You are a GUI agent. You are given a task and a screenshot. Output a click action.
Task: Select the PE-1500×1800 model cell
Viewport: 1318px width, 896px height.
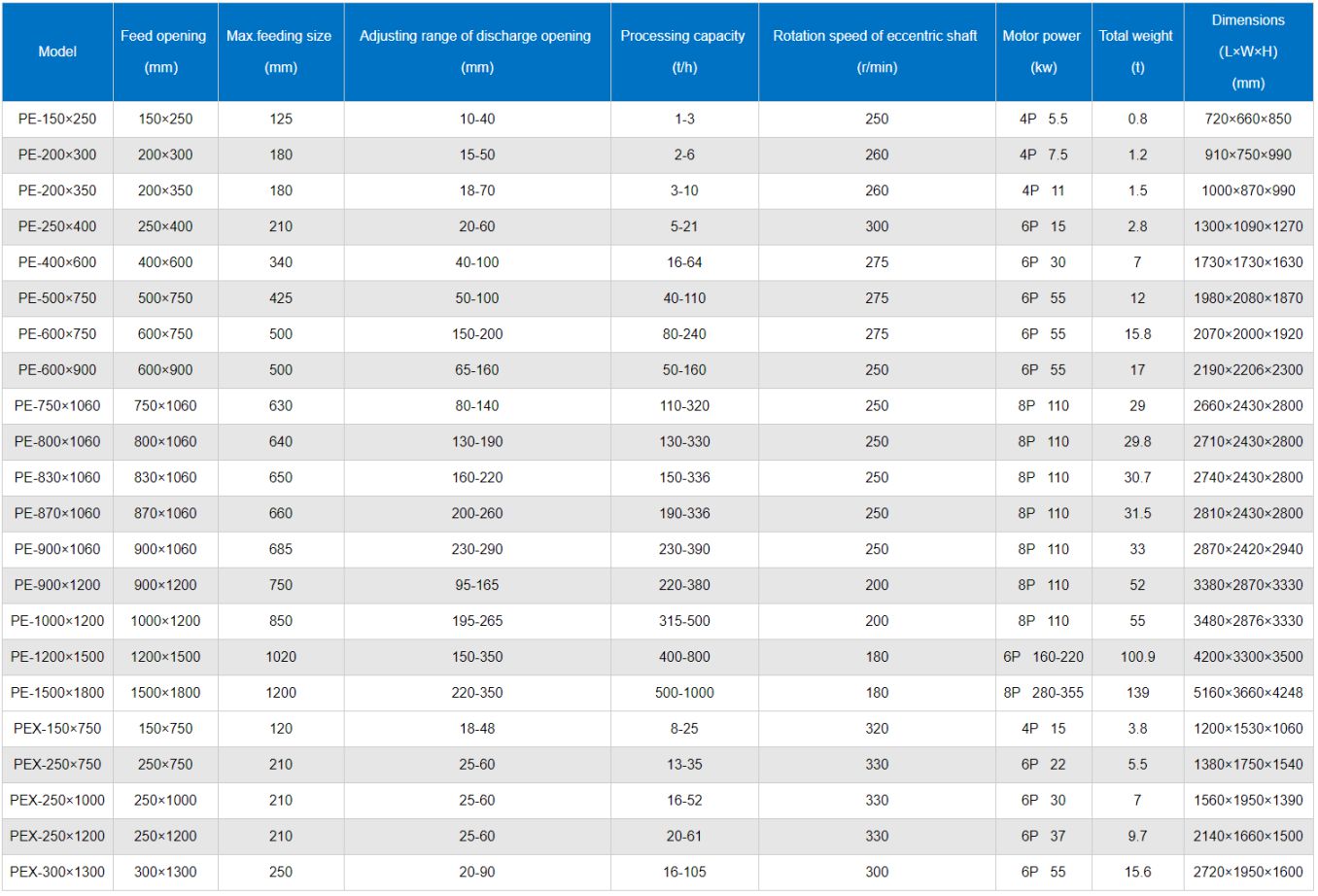point(57,693)
